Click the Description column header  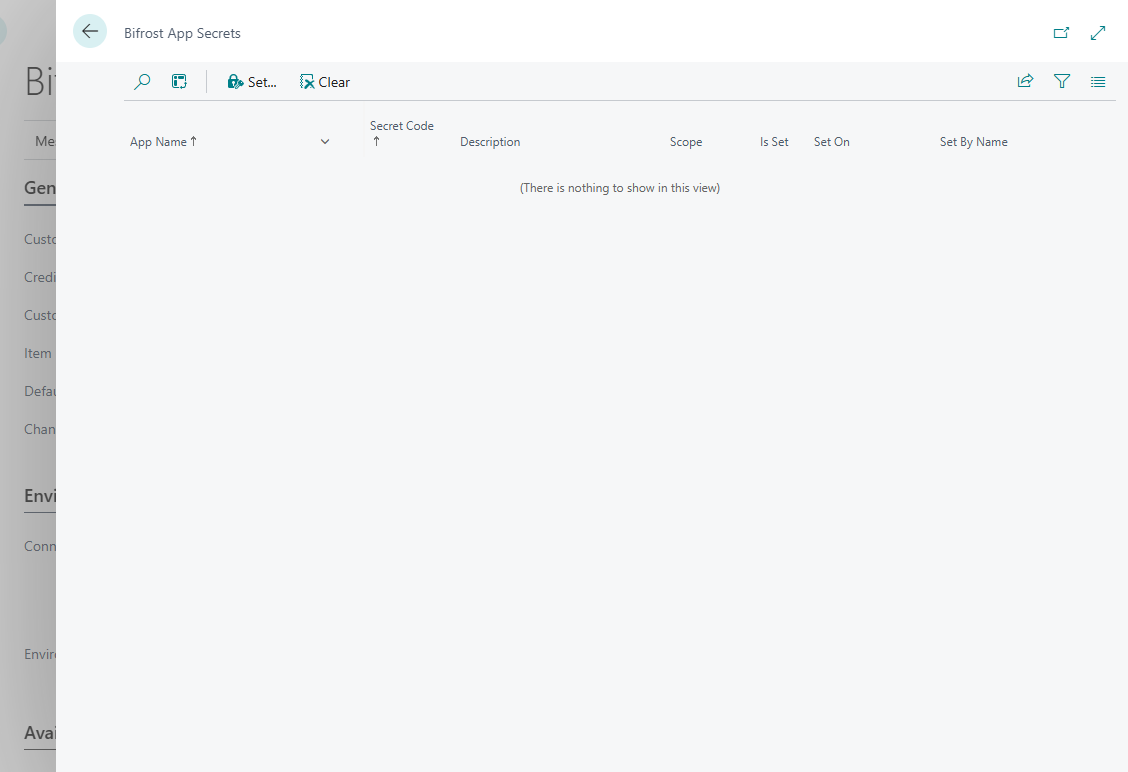click(490, 142)
